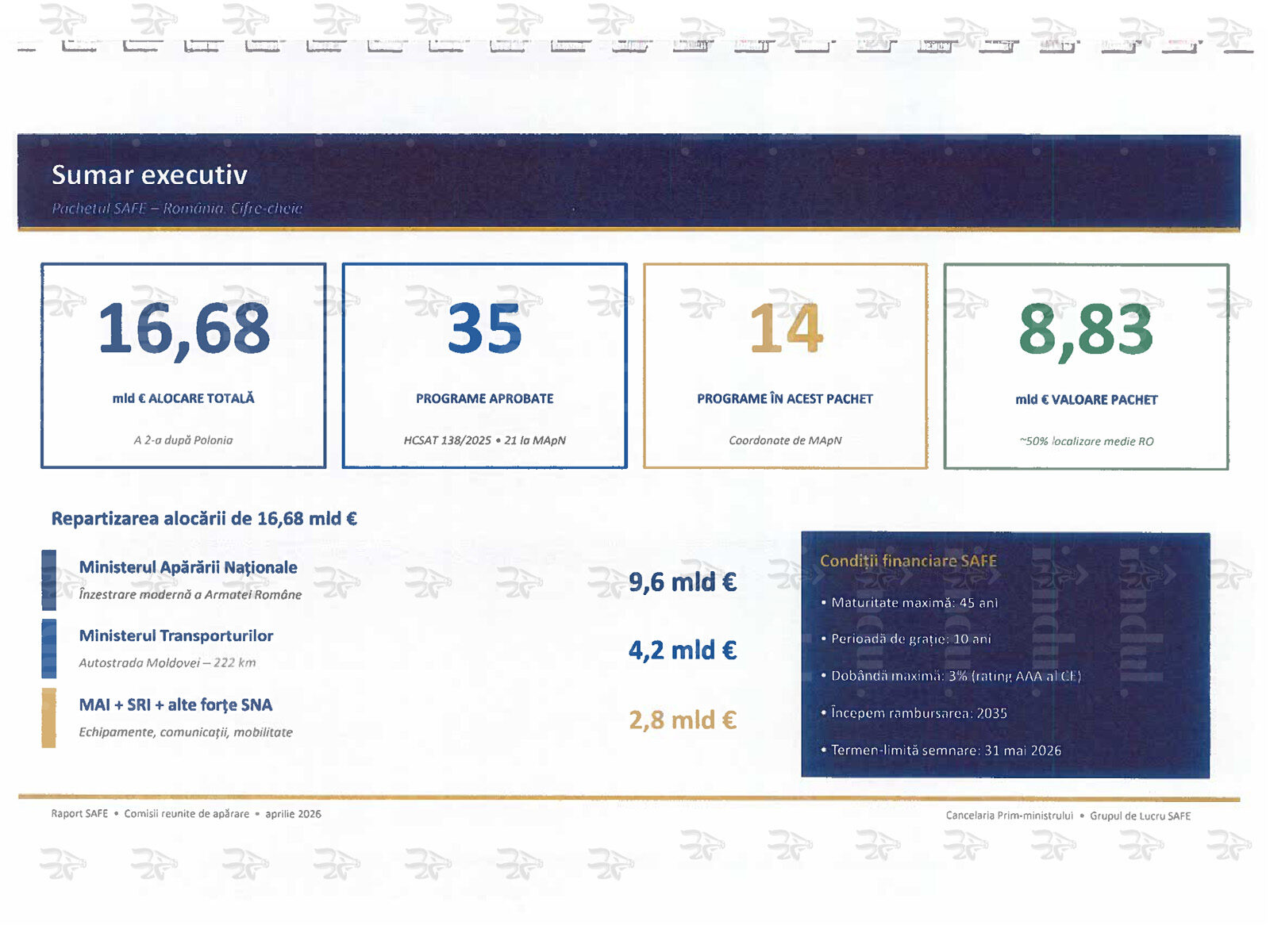The image size is (1270, 952).
Task: Click "Cancelaria Prim-ministrului" in the footer
Action: point(1009,816)
